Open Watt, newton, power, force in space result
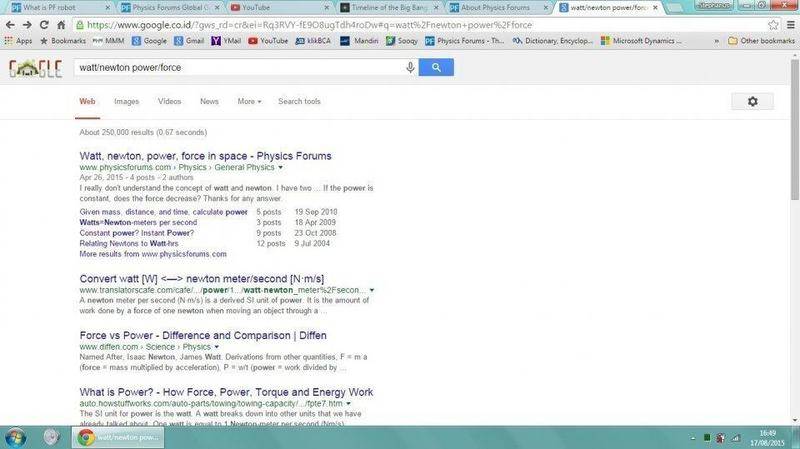Screen dimensions: 800x449 [206, 156]
